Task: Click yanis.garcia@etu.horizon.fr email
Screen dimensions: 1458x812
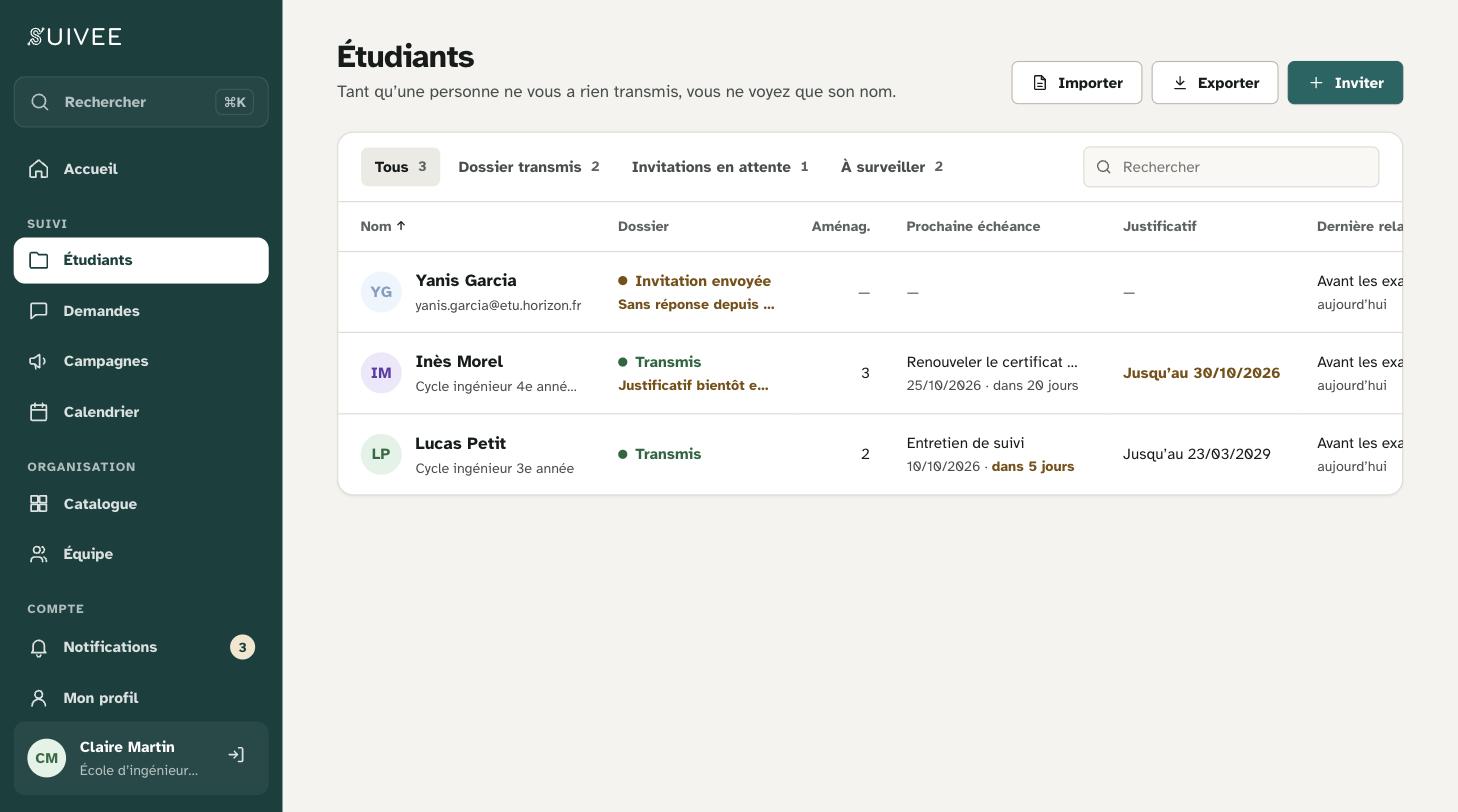Action: (498, 305)
